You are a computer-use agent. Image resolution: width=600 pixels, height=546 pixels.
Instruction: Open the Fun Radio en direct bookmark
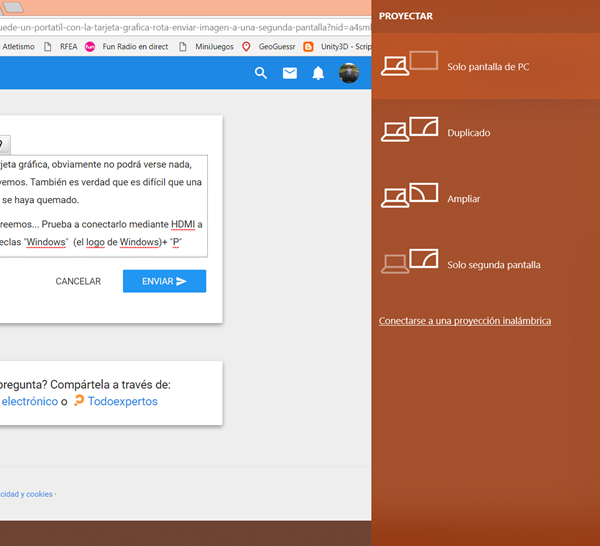point(135,47)
